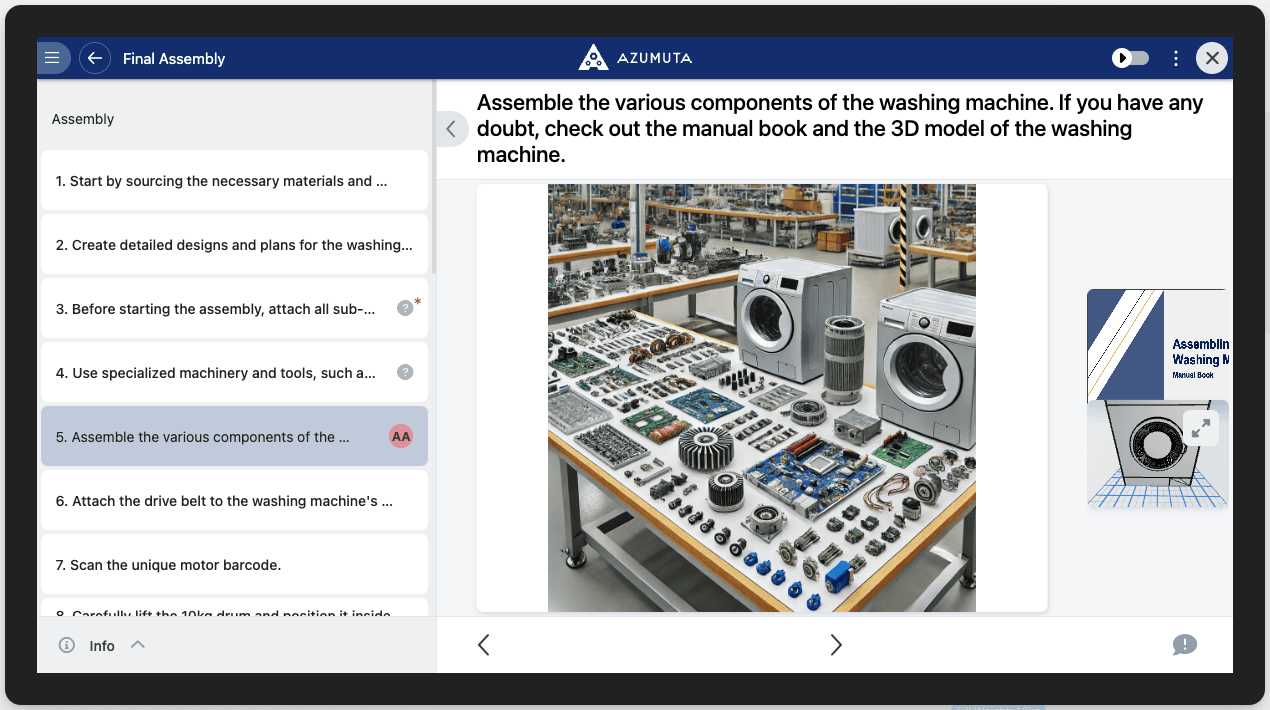Expand the 3D model to fullscreen
The height and width of the screenshot is (710, 1270).
point(1200,428)
